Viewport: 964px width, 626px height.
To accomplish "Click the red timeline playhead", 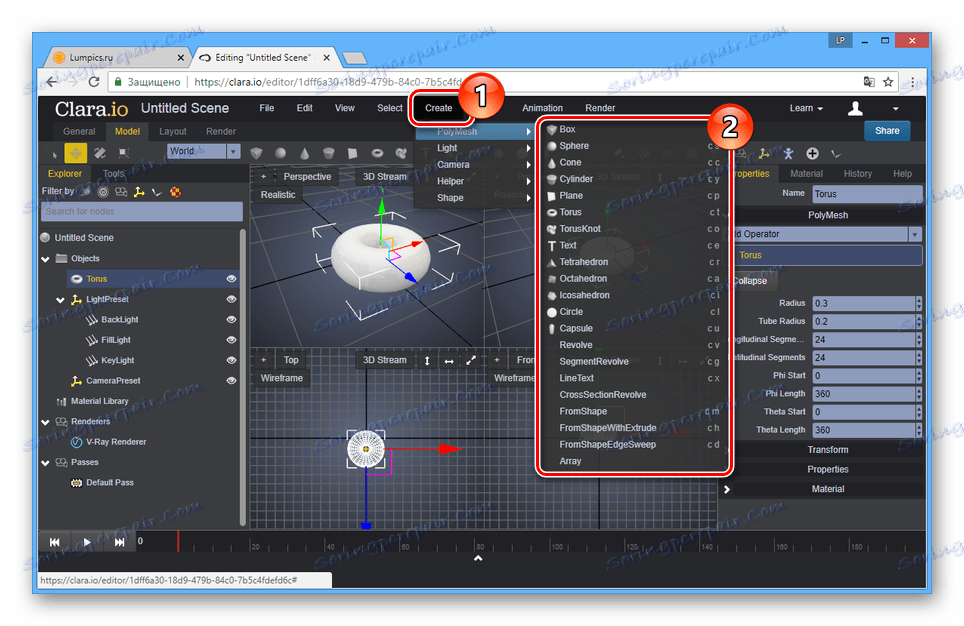I will (x=178, y=542).
